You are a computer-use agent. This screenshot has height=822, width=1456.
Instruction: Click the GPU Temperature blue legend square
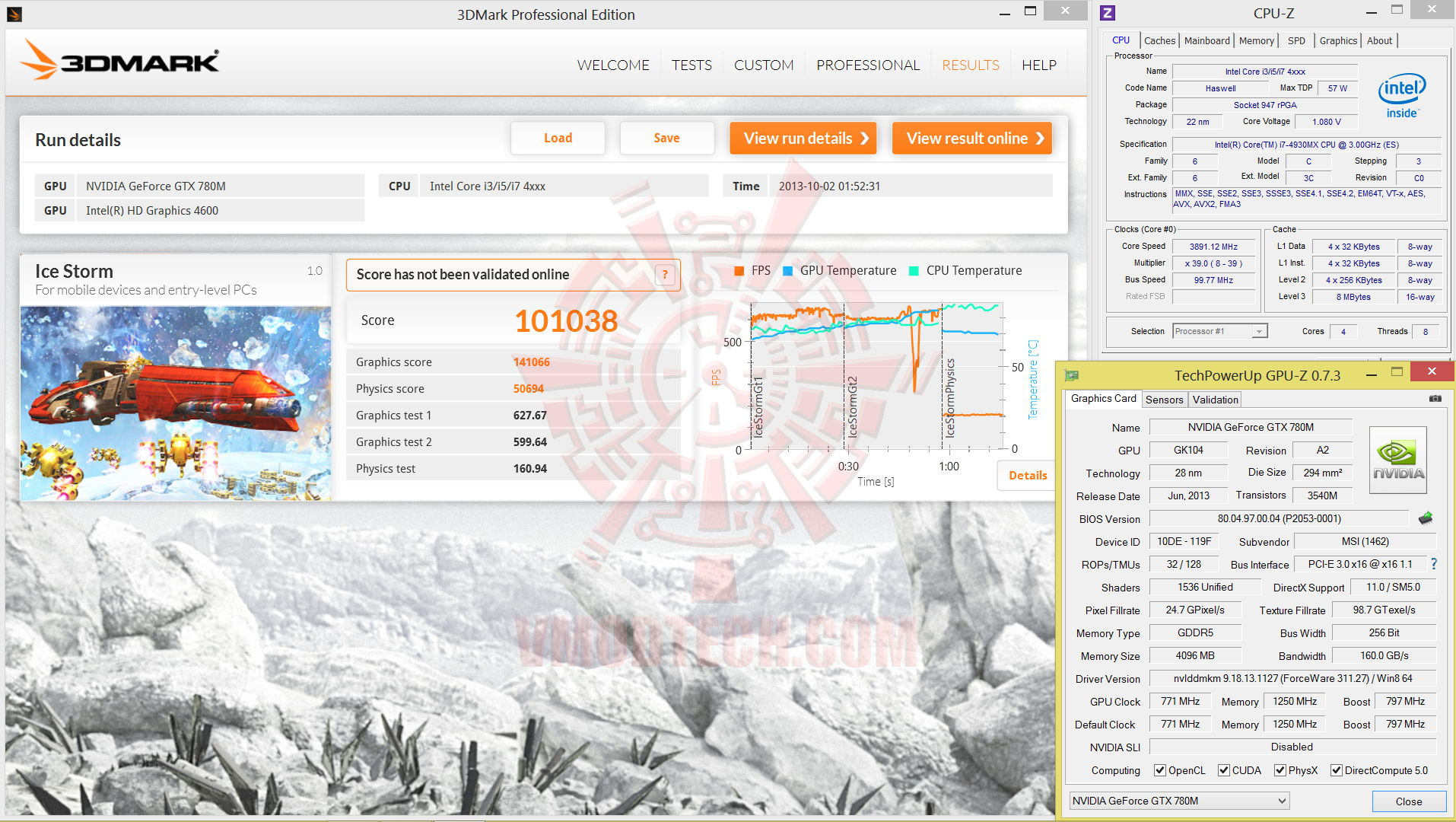pyautogui.click(x=787, y=271)
